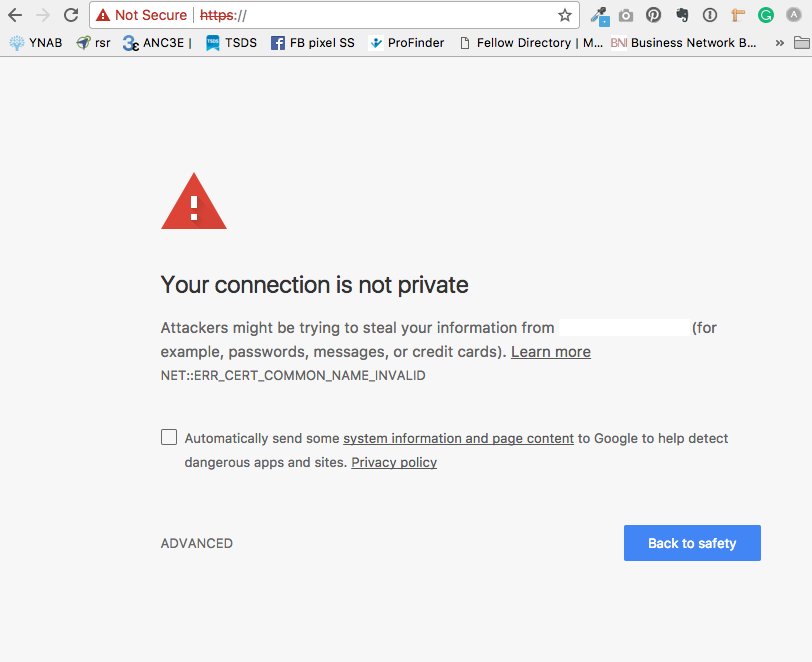Show hidden bookmarks with the double chevron

779,43
